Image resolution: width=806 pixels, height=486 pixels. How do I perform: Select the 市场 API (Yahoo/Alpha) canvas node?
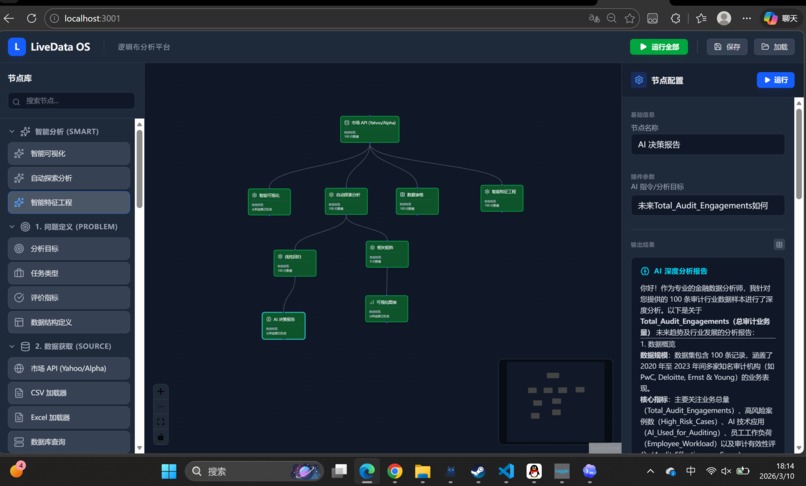pos(370,129)
